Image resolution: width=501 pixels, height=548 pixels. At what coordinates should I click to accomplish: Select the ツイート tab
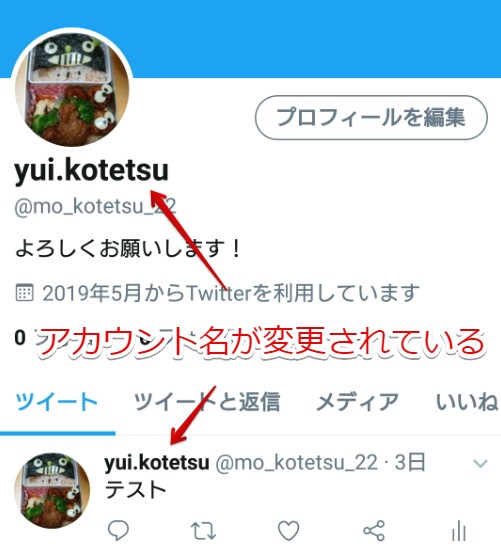[57, 402]
